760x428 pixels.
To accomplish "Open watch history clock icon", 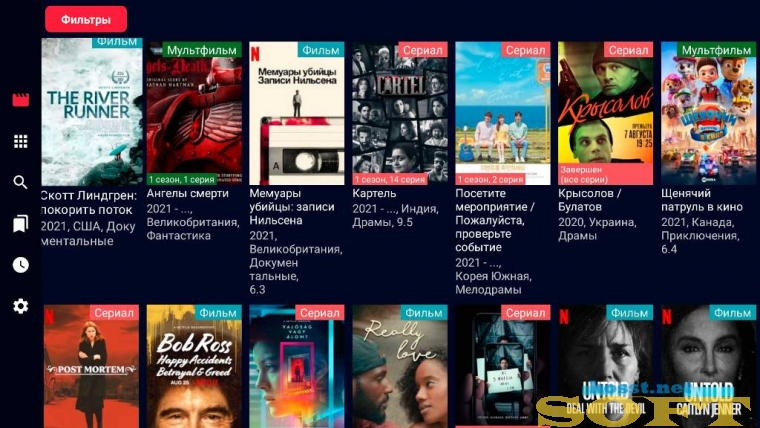I will click(20, 265).
